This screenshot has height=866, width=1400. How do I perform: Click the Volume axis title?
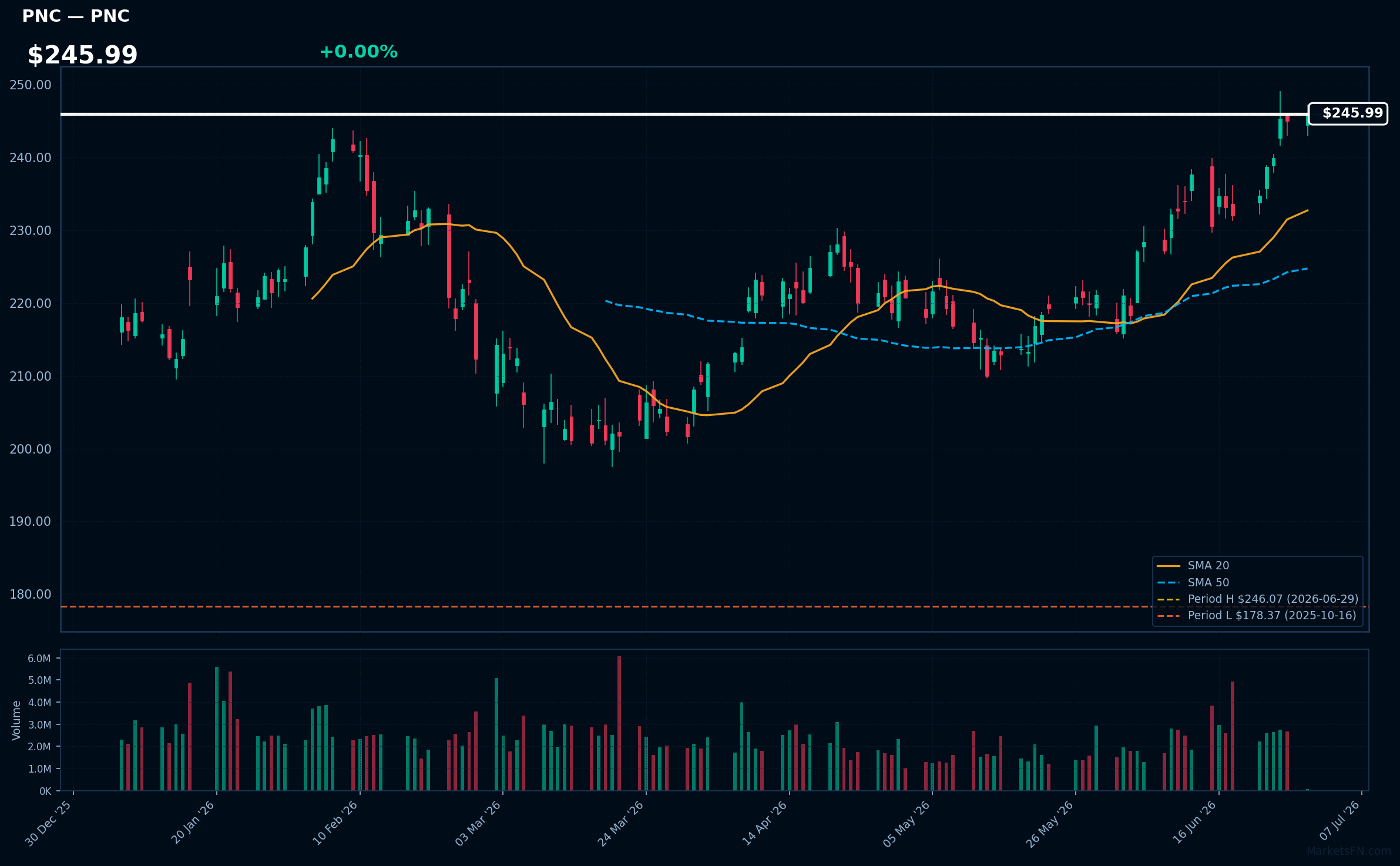click(16, 720)
